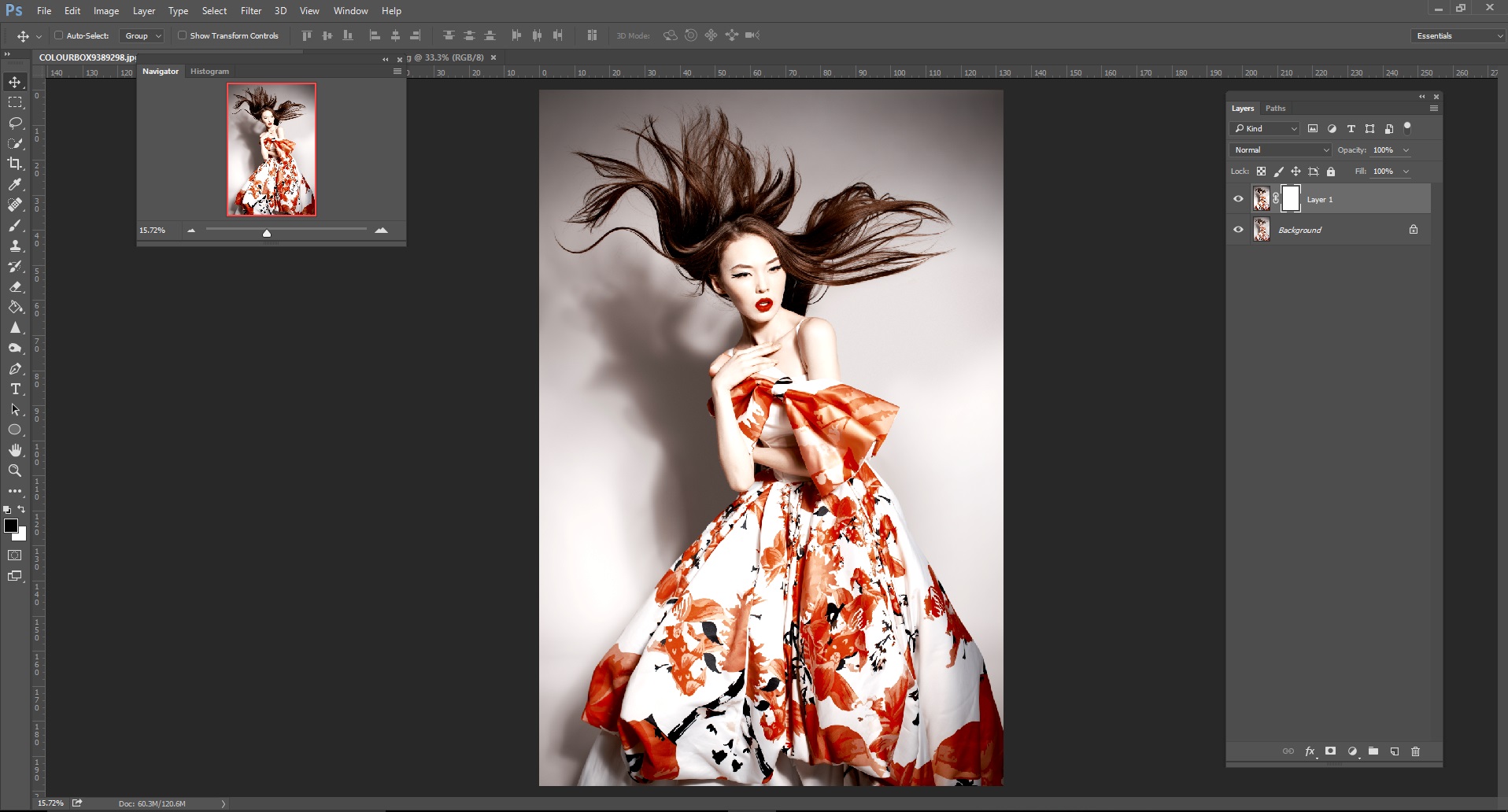Screen dimensions: 1508x812
Task: Open the workspace dropdown labeled Essentials
Action: [1456, 35]
